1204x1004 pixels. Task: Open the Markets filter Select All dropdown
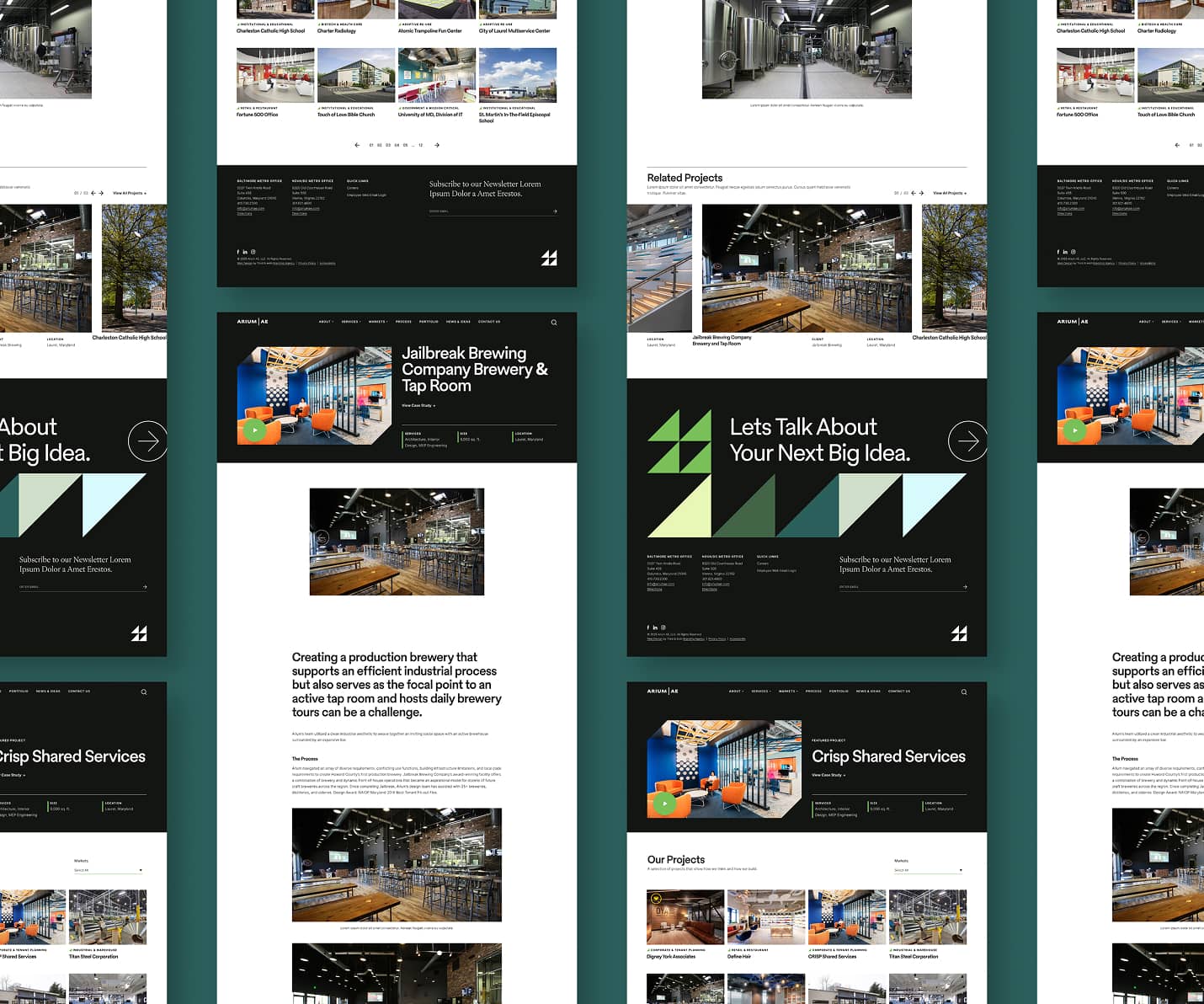pos(928,868)
